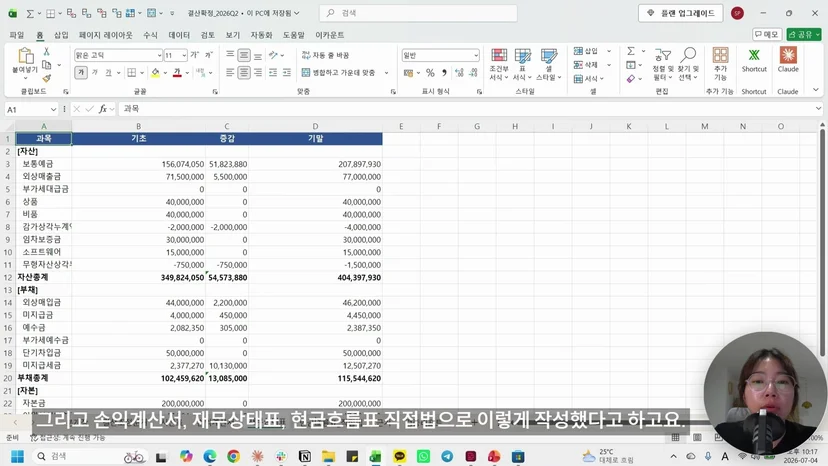The width and height of the screenshot is (828, 466).
Task: Open Sort & Filter (정렬 및 필터)
Action: point(662,64)
